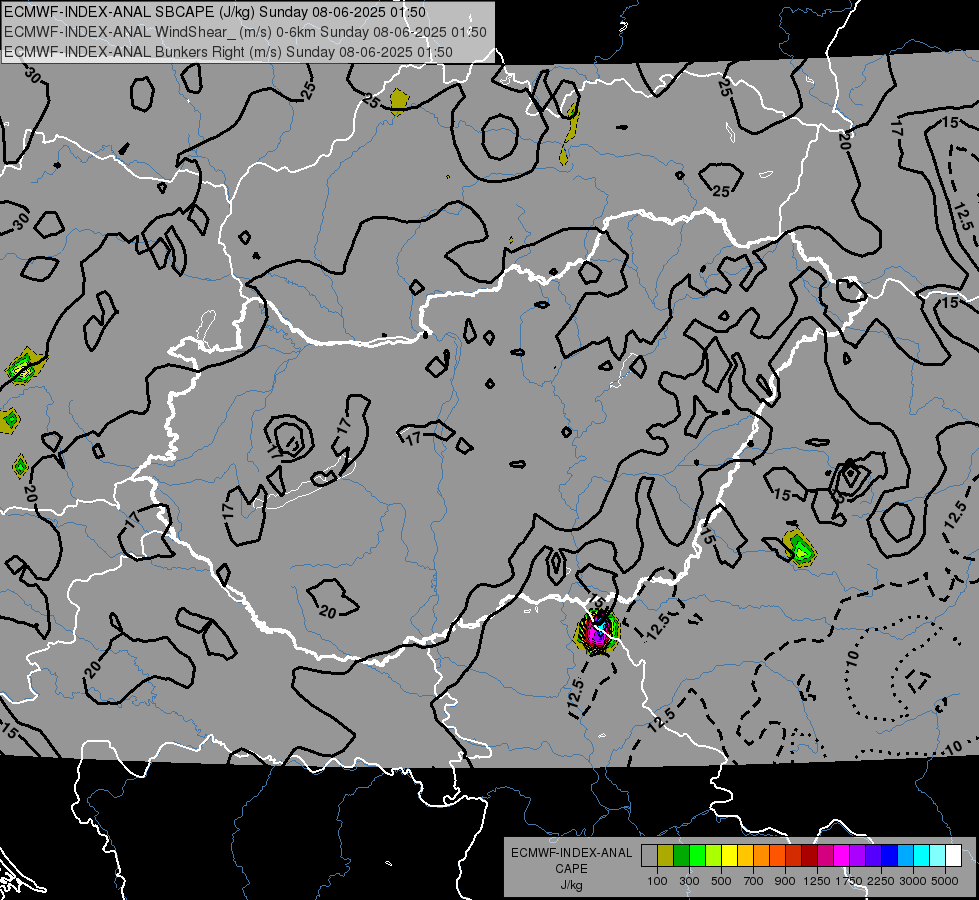This screenshot has width=979, height=900.
Task: Click the J/kg unit label in legend
Action: 571,885
